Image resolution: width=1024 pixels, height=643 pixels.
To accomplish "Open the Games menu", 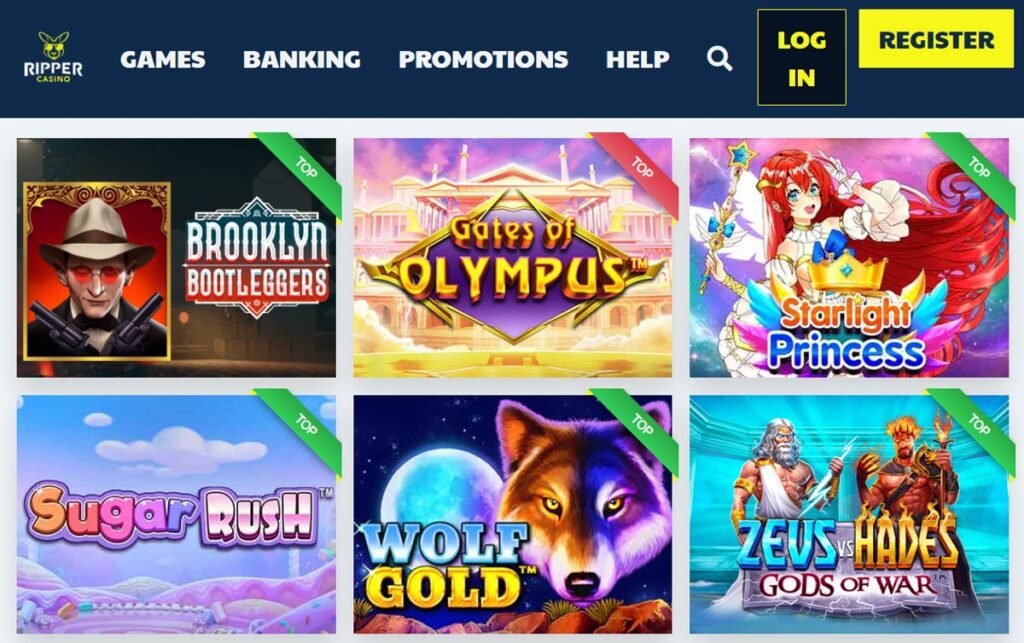I will [x=163, y=59].
